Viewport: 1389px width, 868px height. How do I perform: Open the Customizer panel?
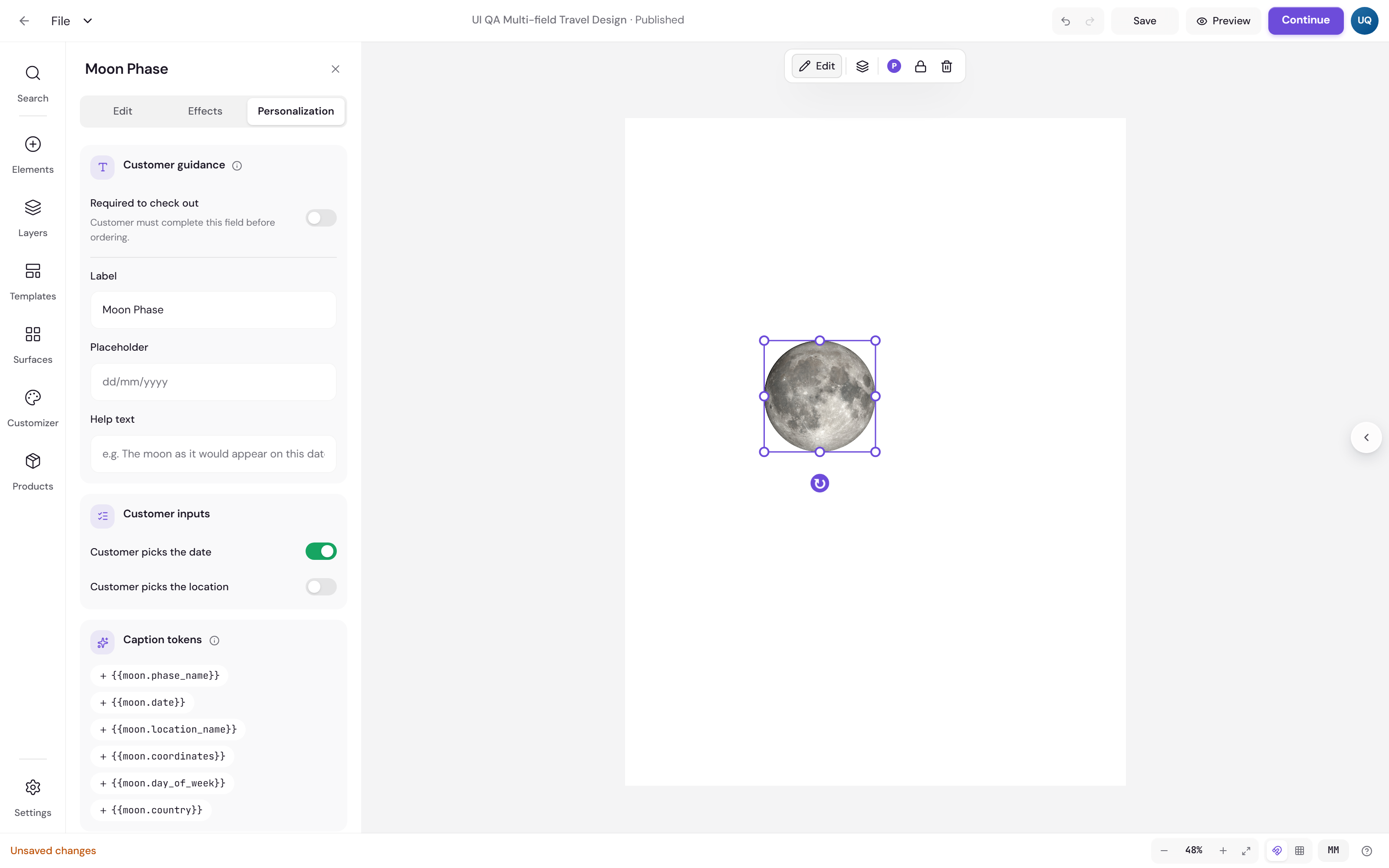pyautogui.click(x=33, y=408)
